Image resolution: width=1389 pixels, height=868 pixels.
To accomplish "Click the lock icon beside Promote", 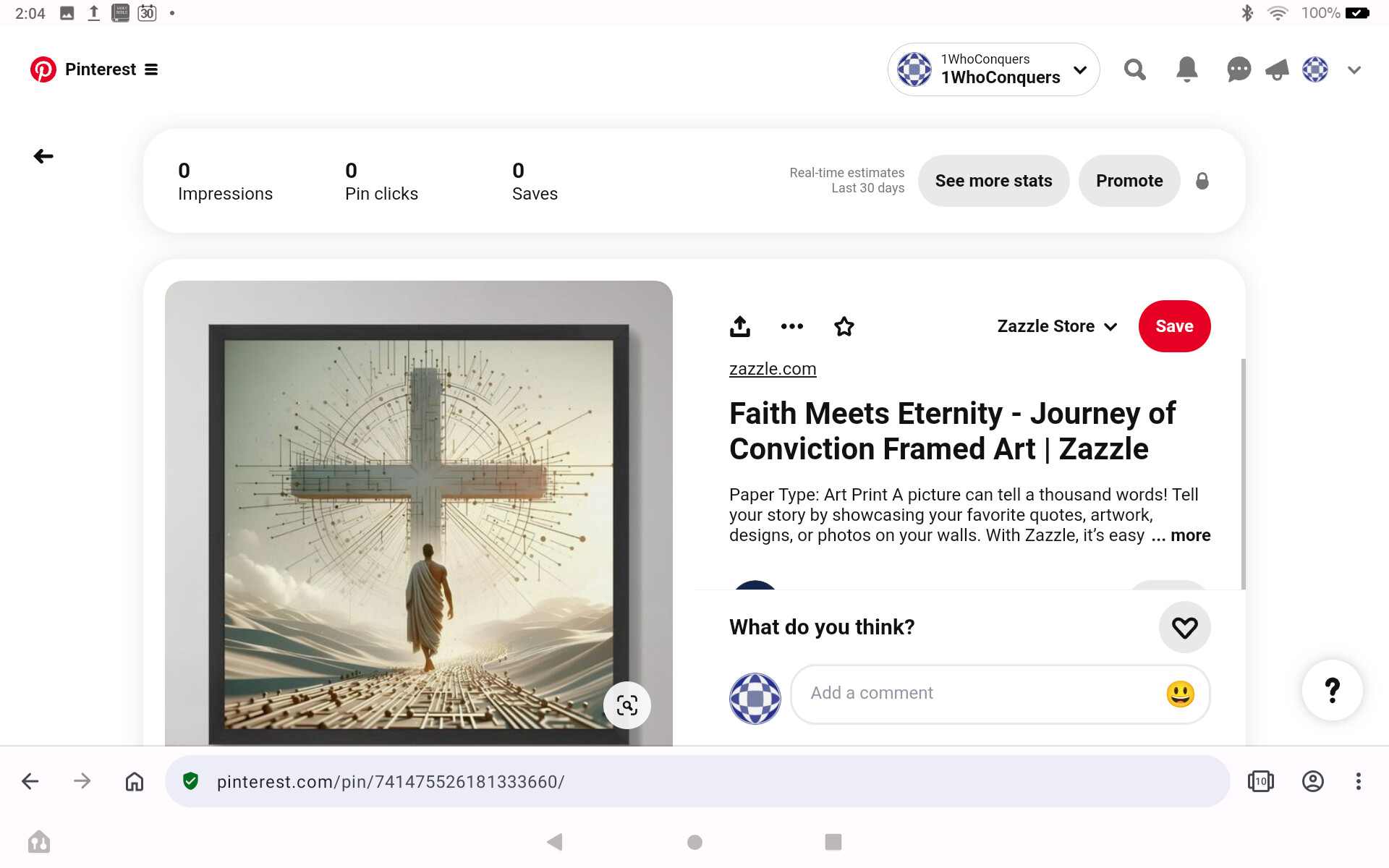I will tap(1202, 181).
